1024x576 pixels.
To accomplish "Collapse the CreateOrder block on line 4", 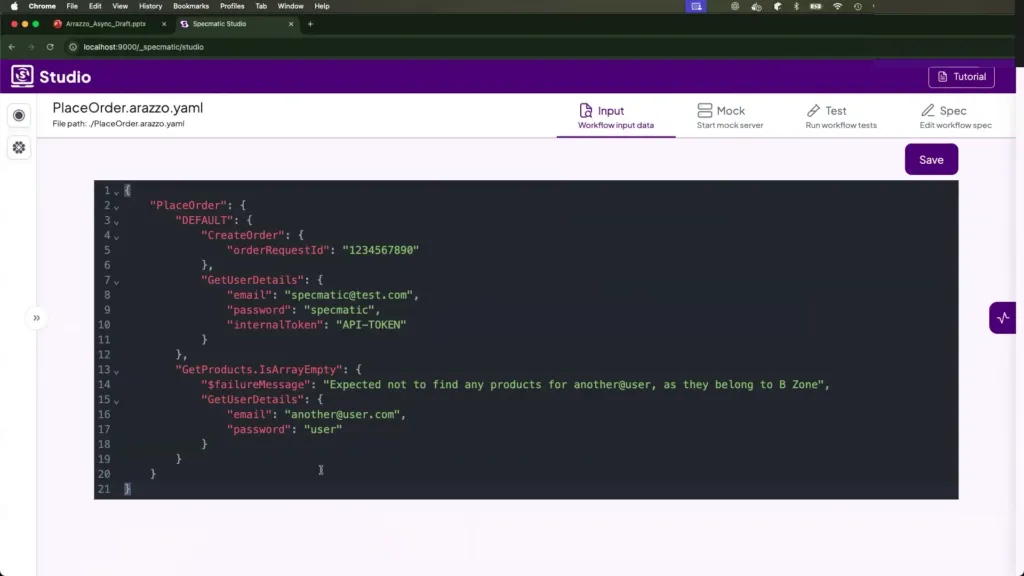I will point(117,237).
